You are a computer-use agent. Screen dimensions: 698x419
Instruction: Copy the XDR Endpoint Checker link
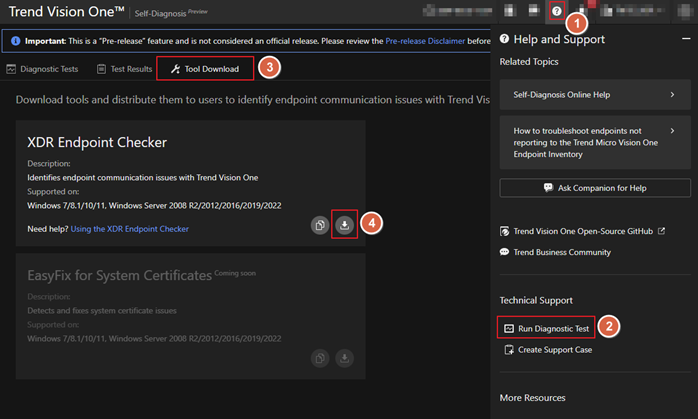coord(319,225)
